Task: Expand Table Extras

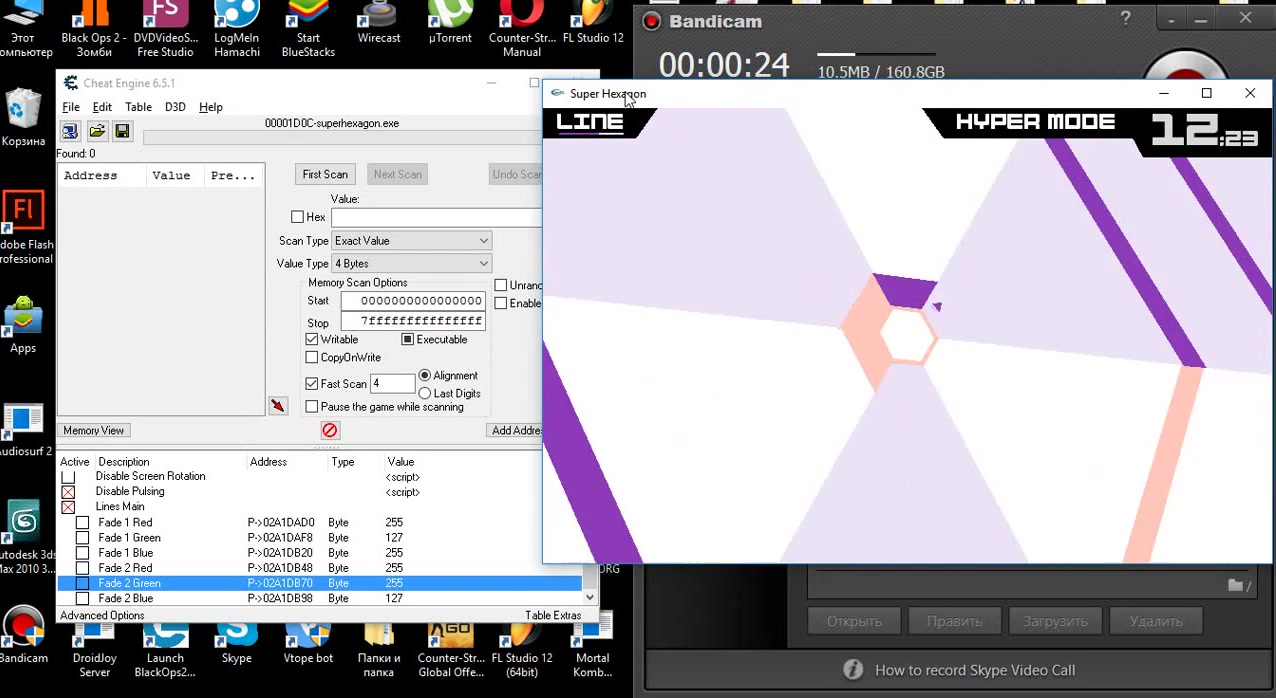Action: [x=554, y=615]
